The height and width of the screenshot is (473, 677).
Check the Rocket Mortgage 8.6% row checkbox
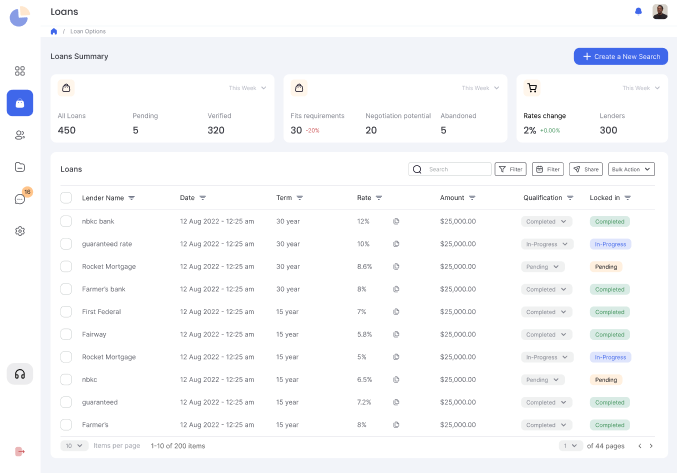pyautogui.click(x=66, y=266)
